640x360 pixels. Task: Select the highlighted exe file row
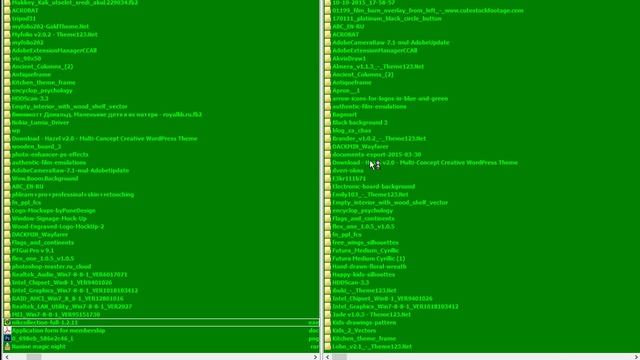coord(161,322)
